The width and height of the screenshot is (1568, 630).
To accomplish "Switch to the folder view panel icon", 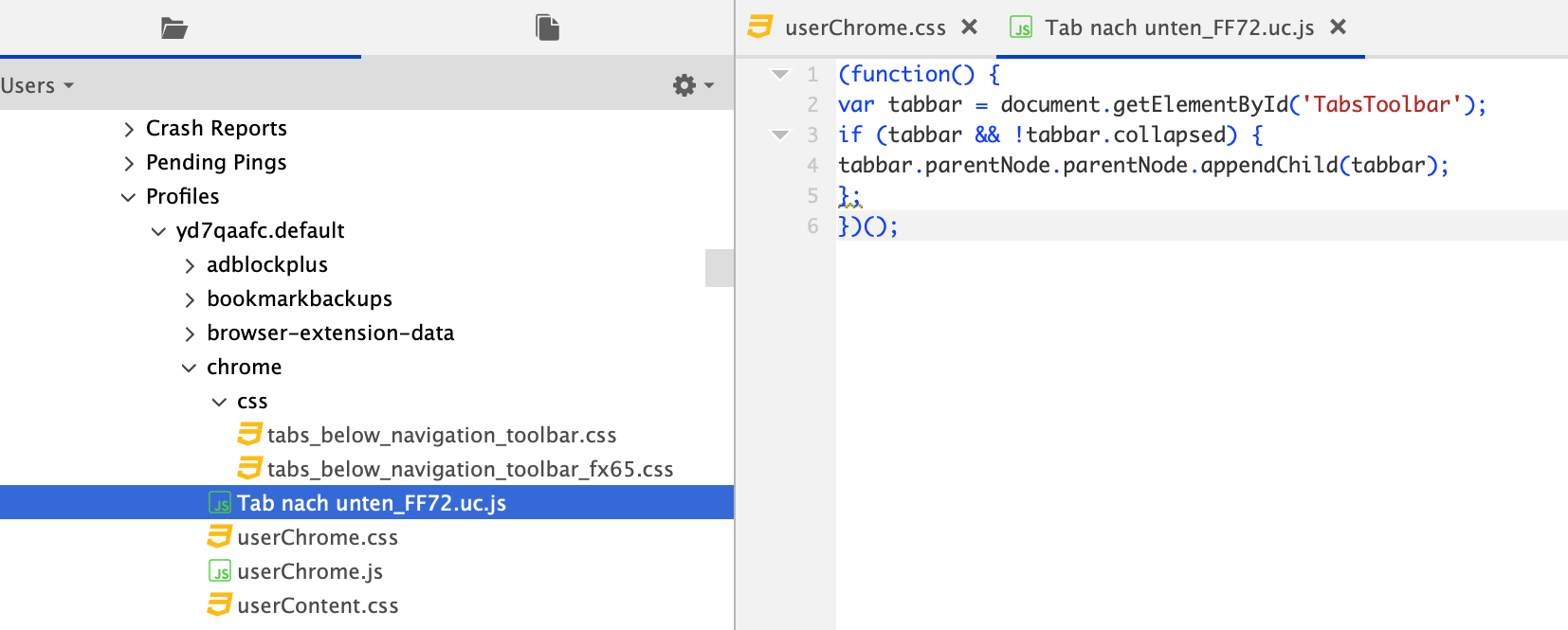I will coord(173,28).
